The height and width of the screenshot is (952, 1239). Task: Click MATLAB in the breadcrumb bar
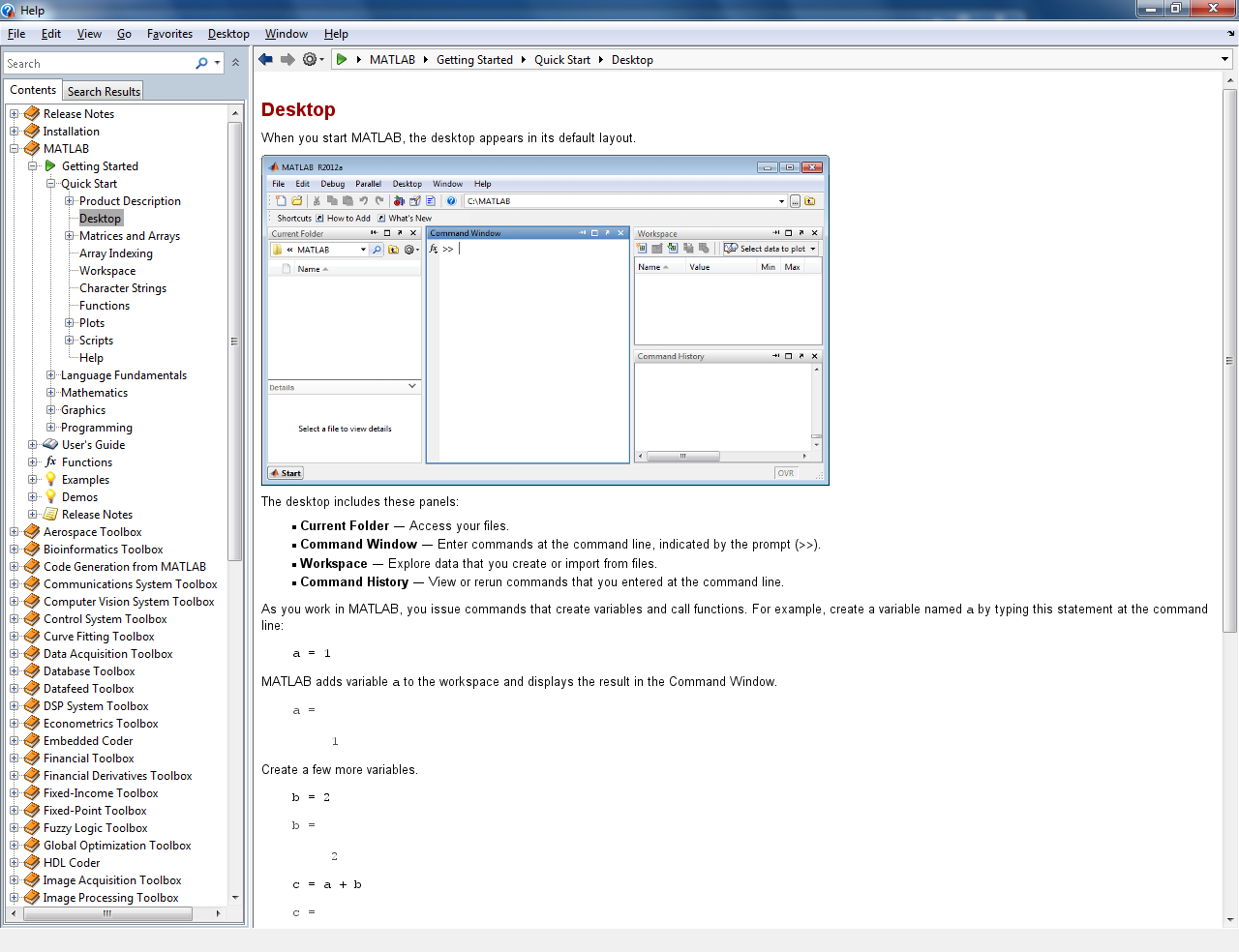pyautogui.click(x=392, y=59)
